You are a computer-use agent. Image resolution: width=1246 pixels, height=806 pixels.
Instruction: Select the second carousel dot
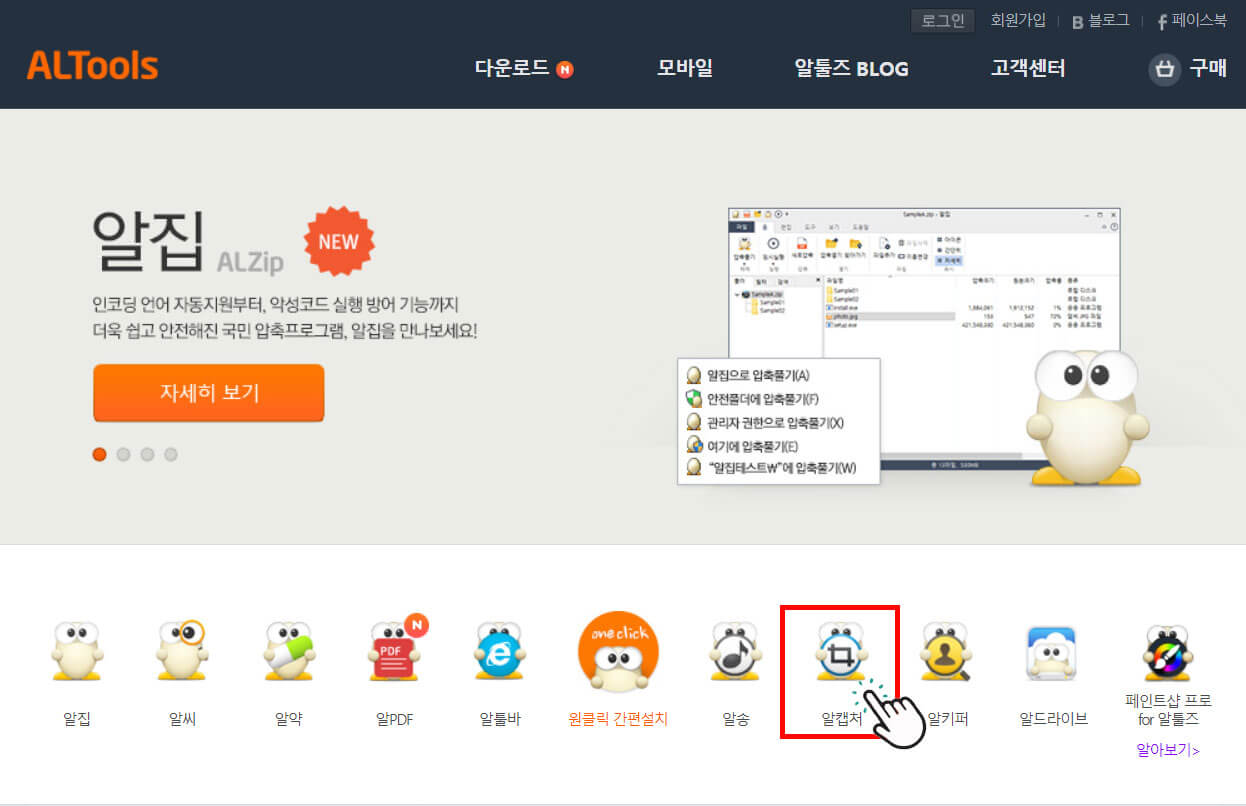tap(123, 454)
